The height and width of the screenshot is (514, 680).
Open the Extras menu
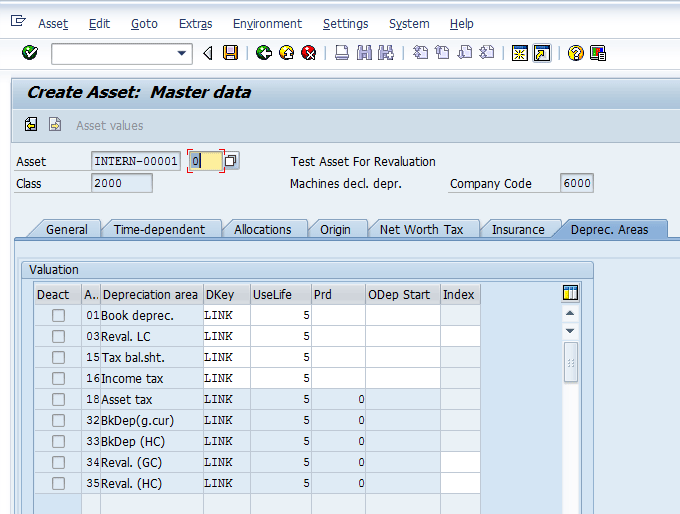[195, 23]
